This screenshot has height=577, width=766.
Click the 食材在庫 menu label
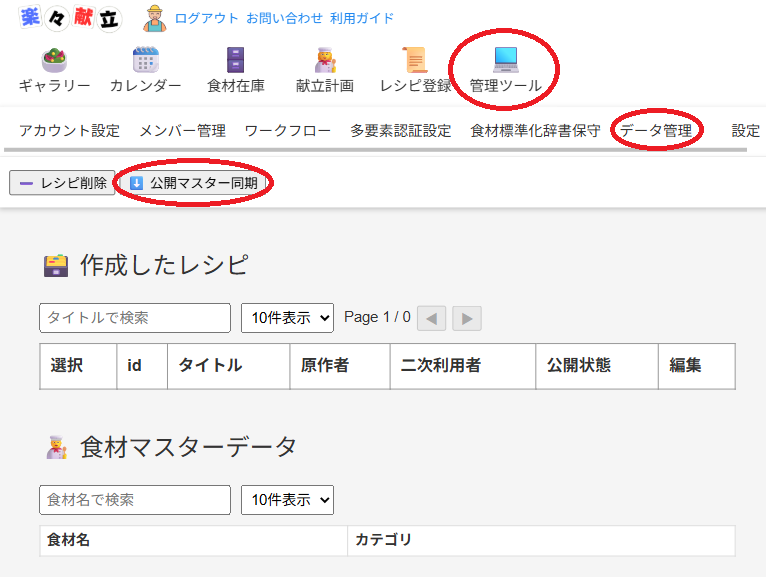(235, 85)
